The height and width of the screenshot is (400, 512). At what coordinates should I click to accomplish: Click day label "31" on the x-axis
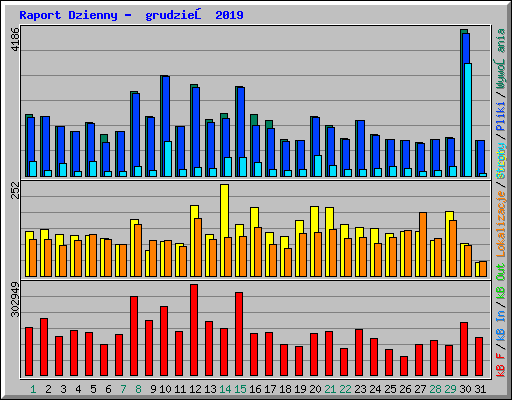480,389
